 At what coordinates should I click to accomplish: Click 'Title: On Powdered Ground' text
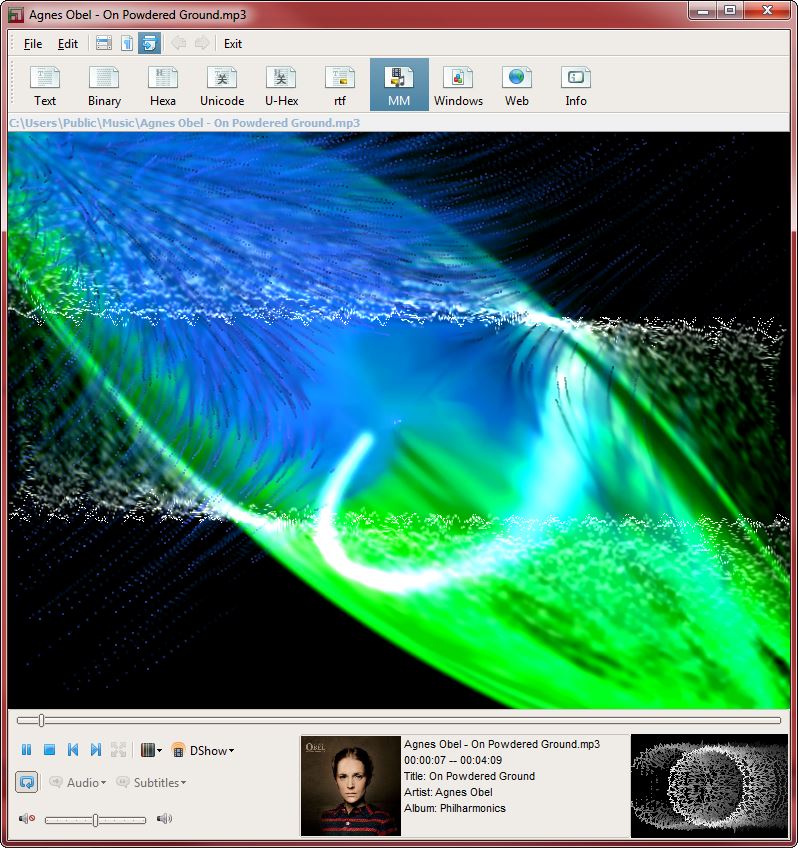[469, 776]
